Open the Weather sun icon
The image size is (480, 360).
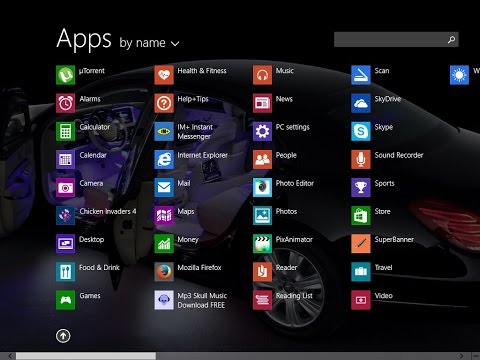(459, 75)
